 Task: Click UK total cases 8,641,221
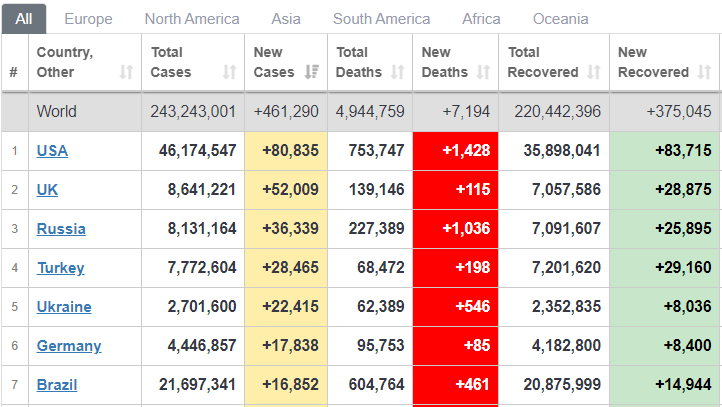(201, 190)
